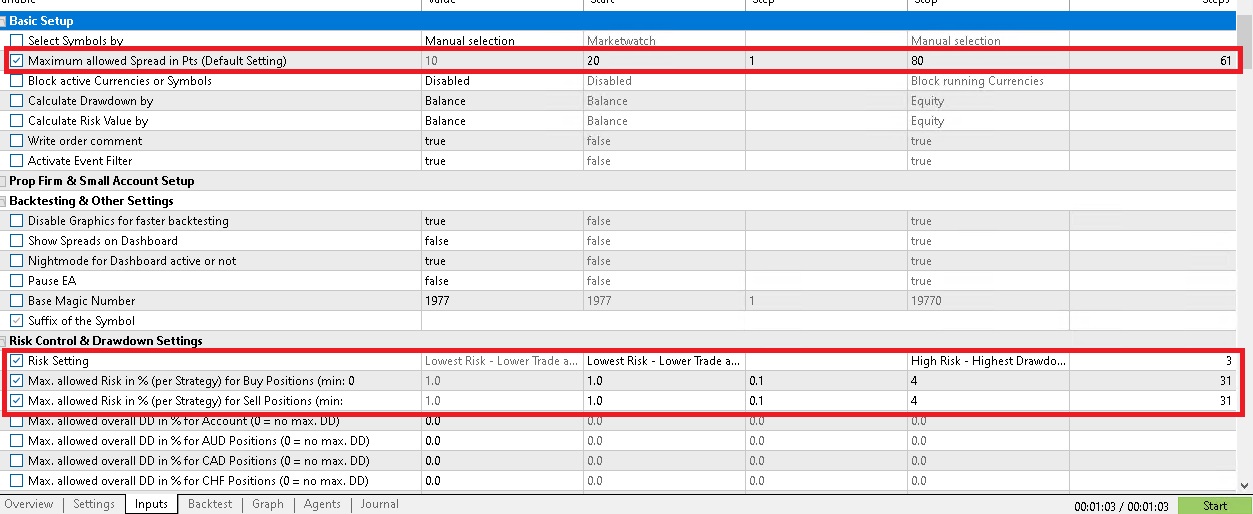Uncheck Max. allowed Risk for Buy Positions
1253x514 pixels.
pos(16,381)
